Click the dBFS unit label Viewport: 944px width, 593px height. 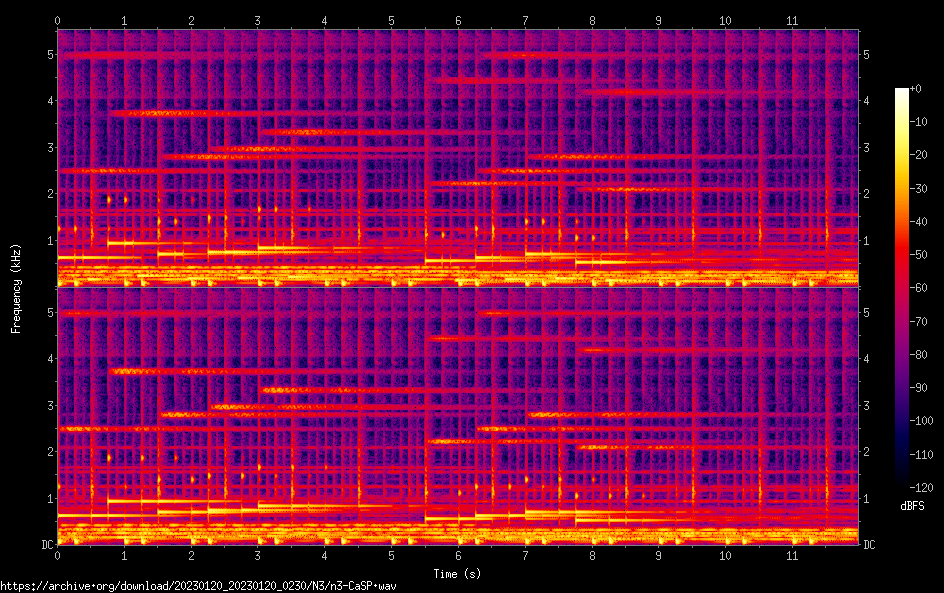pyautogui.click(x=912, y=507)
